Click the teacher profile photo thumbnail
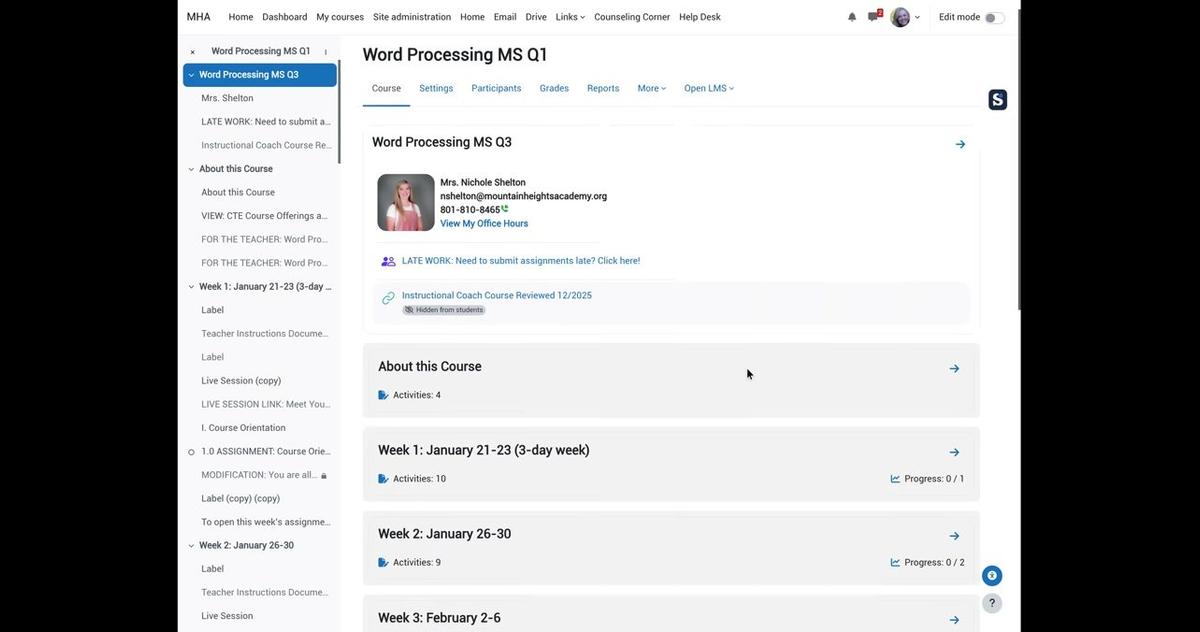Image resolution: width=1200 pixels, height=632 pixels. 406,203
